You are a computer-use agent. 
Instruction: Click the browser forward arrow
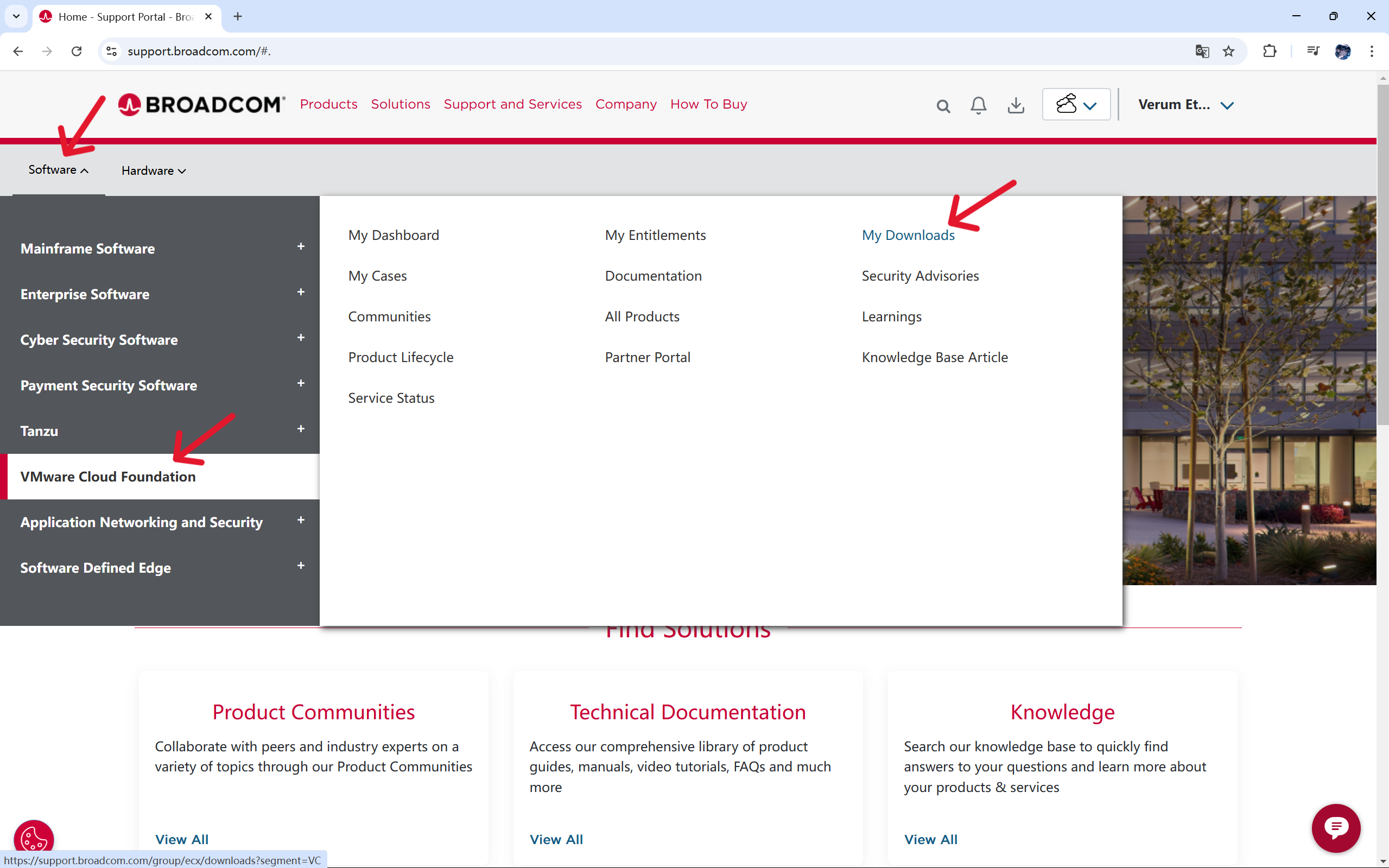point(47,51)
